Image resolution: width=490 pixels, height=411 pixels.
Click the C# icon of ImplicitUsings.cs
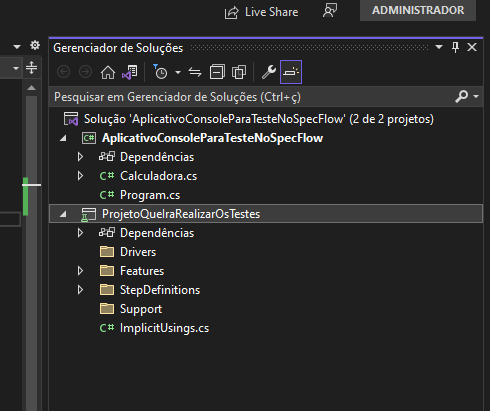(107, 328)
